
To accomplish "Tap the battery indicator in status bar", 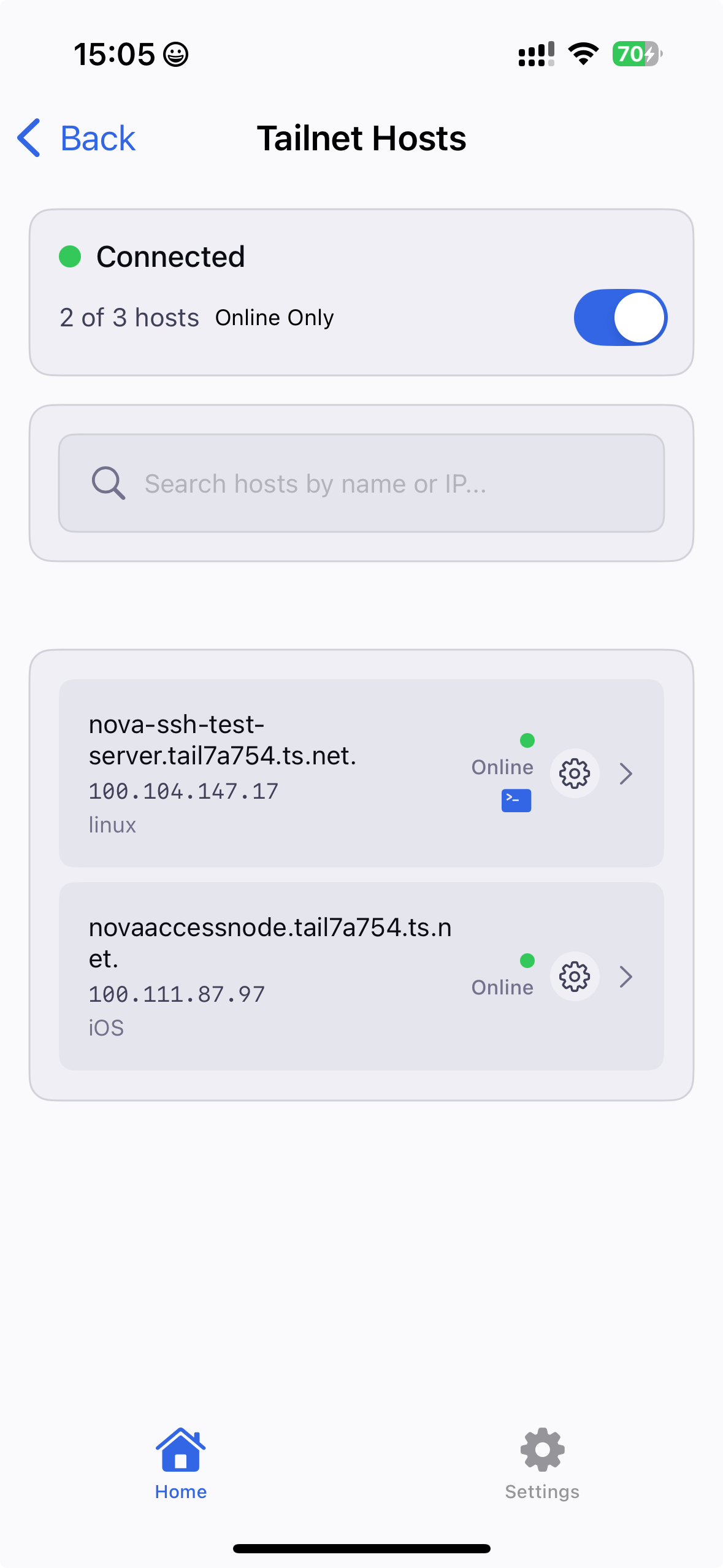I will click(637, 54).
